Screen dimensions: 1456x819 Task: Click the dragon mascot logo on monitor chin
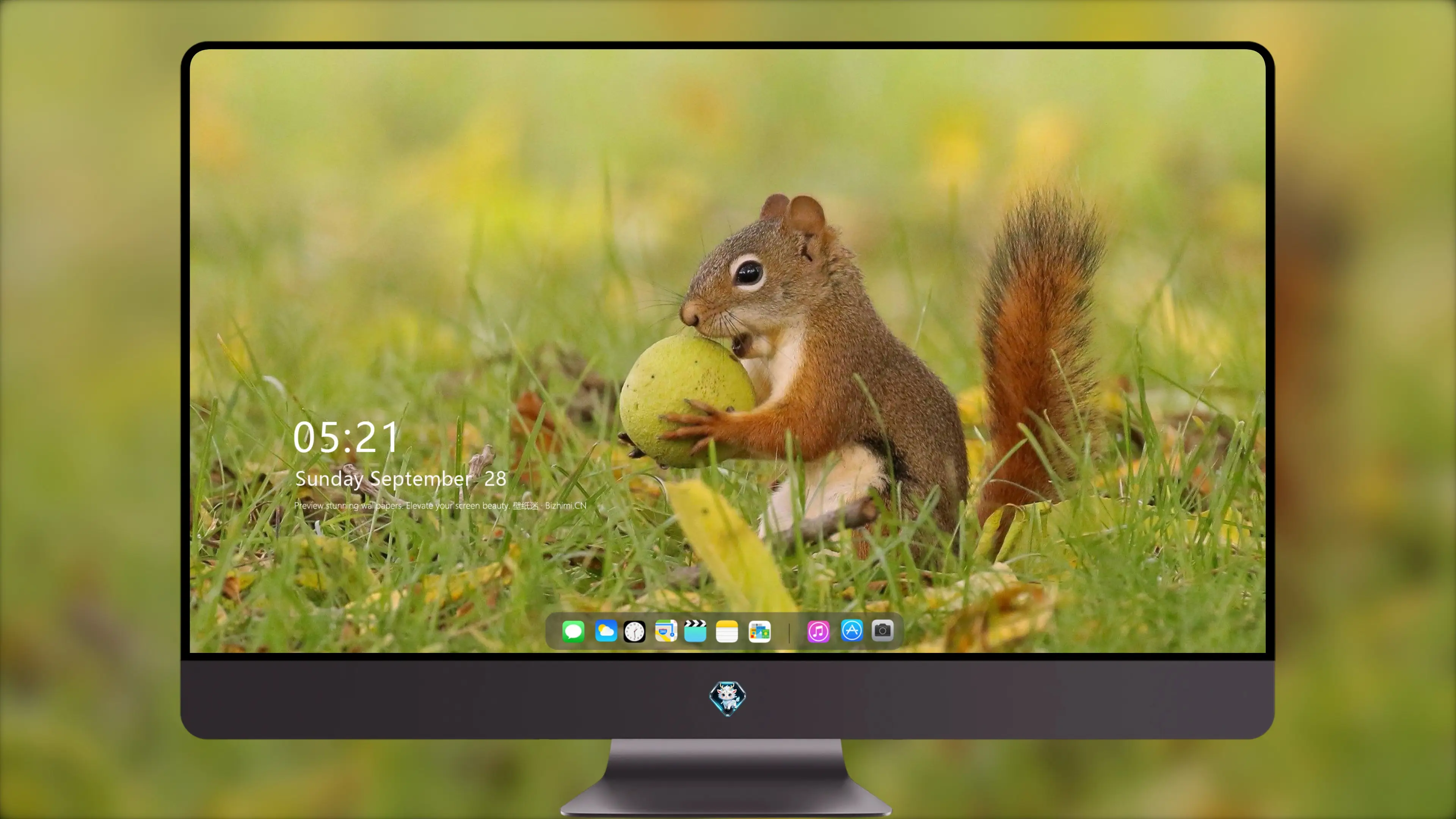click(728, 698)
